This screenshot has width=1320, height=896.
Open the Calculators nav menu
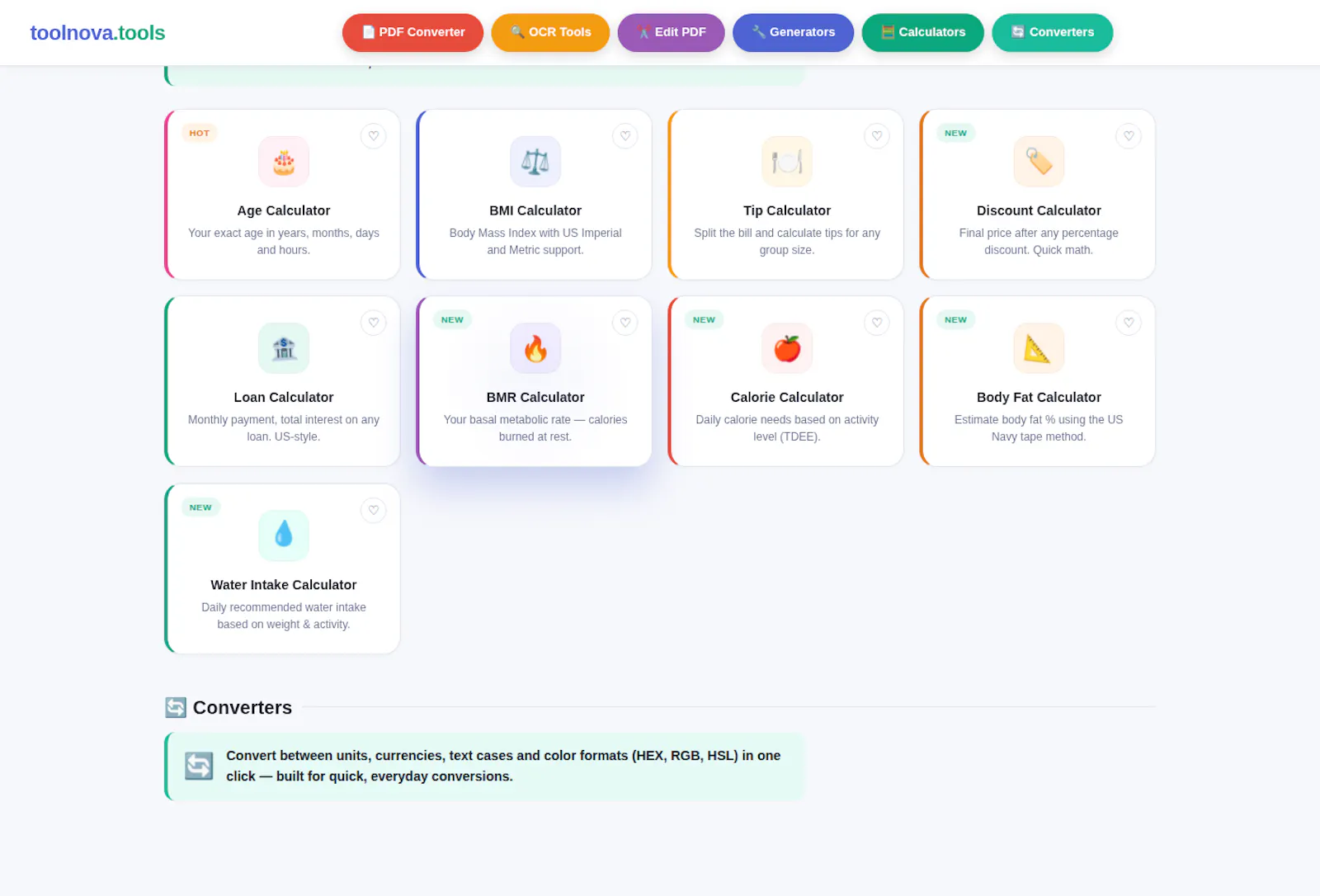coord(922,32)
